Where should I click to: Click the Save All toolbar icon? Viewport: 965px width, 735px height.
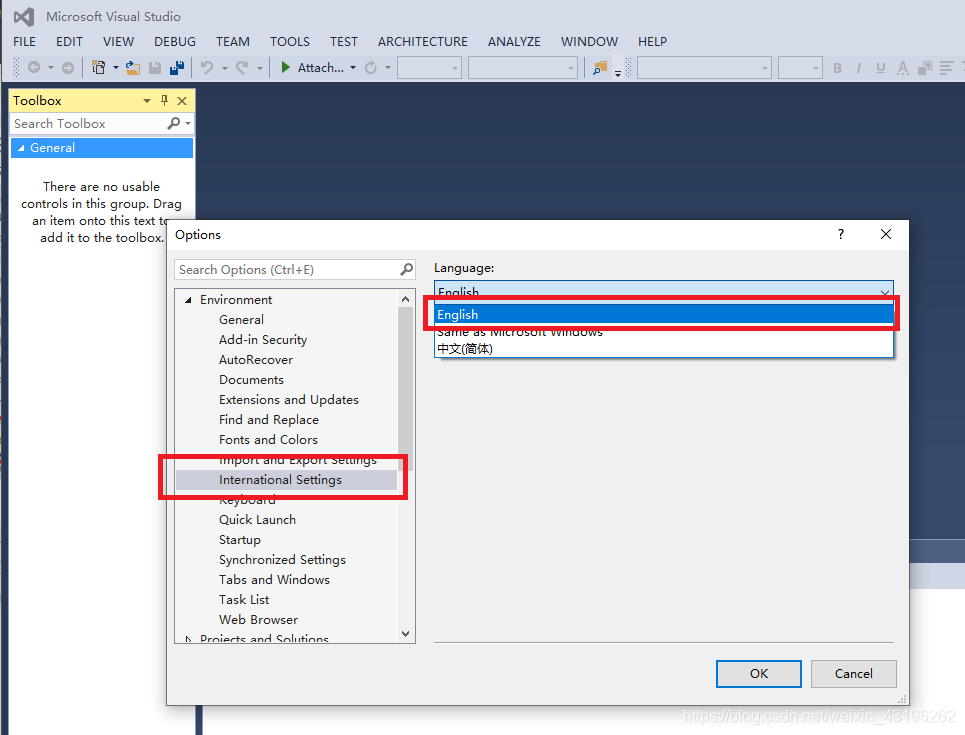tap(177, 68)
